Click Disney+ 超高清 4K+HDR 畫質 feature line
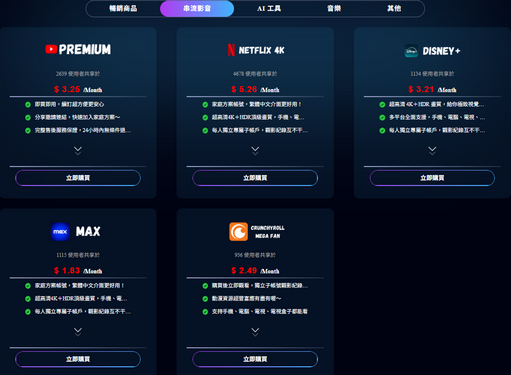Screen dimensions: 511x375 point(437,104)
